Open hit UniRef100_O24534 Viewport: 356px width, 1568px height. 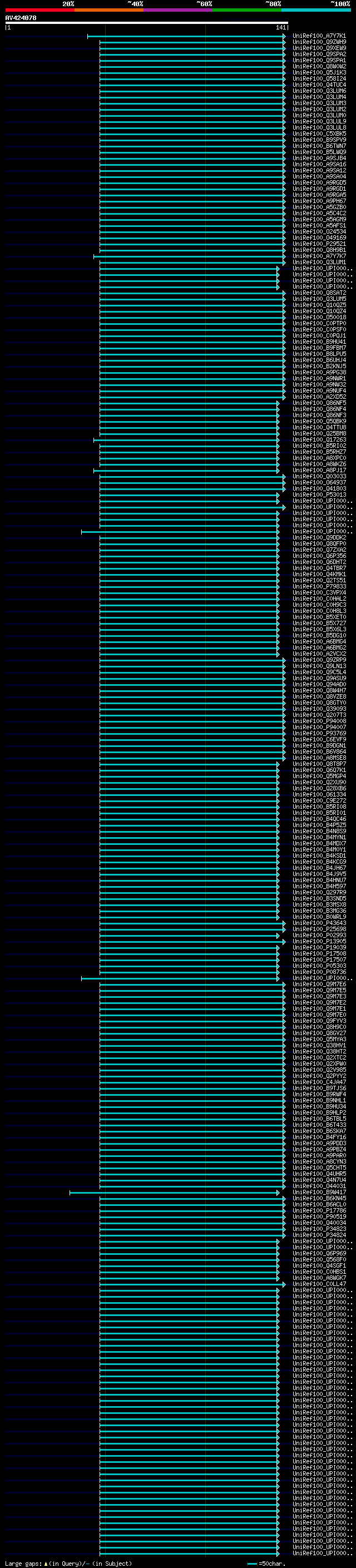pyautogui.click(x=319, y=231)
